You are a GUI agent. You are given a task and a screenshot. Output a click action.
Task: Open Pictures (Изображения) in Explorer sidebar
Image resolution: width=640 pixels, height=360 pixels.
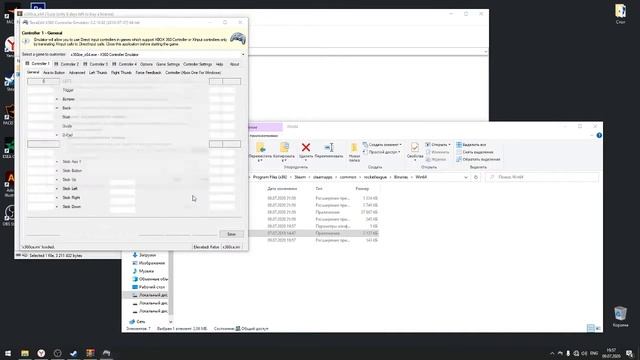tap(149, 263)
